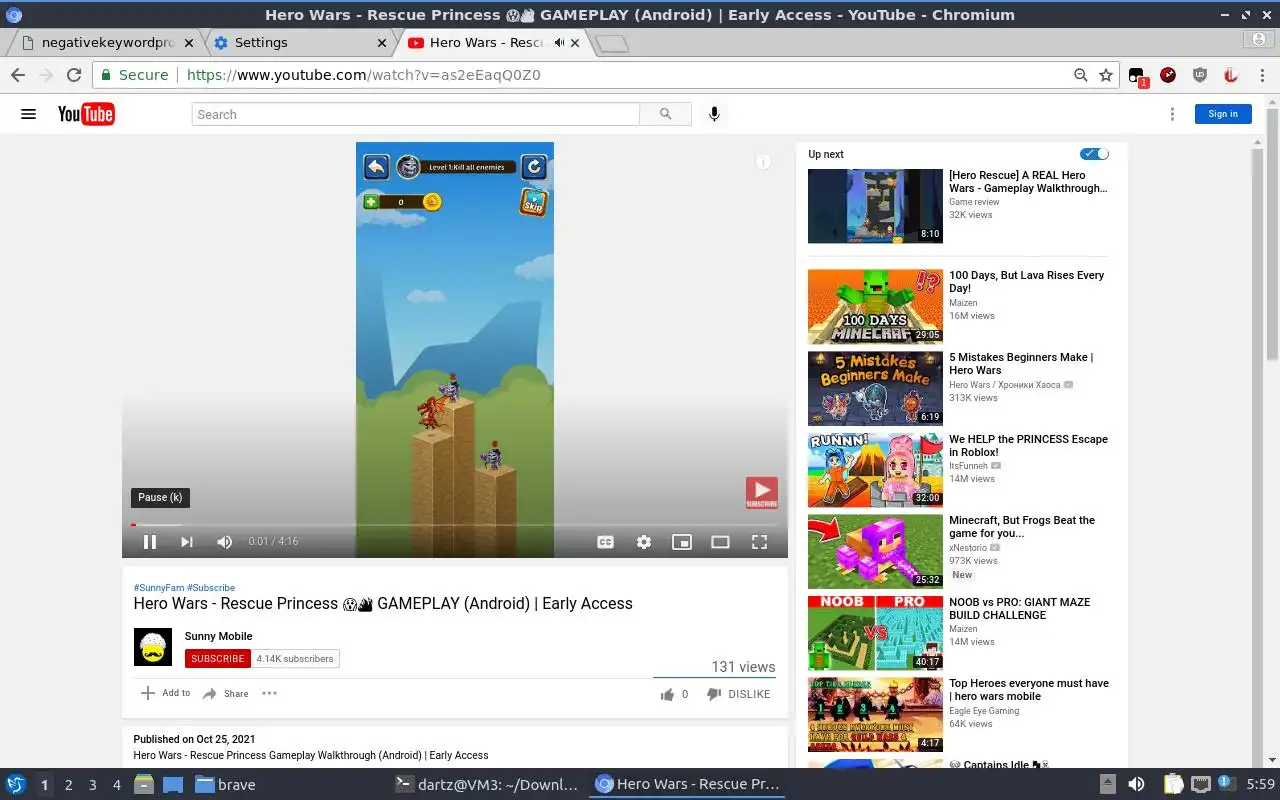Open 100 Days, But Lava Rises video title
This screenshot has height=800, width=1280.
coord(1027,282)
